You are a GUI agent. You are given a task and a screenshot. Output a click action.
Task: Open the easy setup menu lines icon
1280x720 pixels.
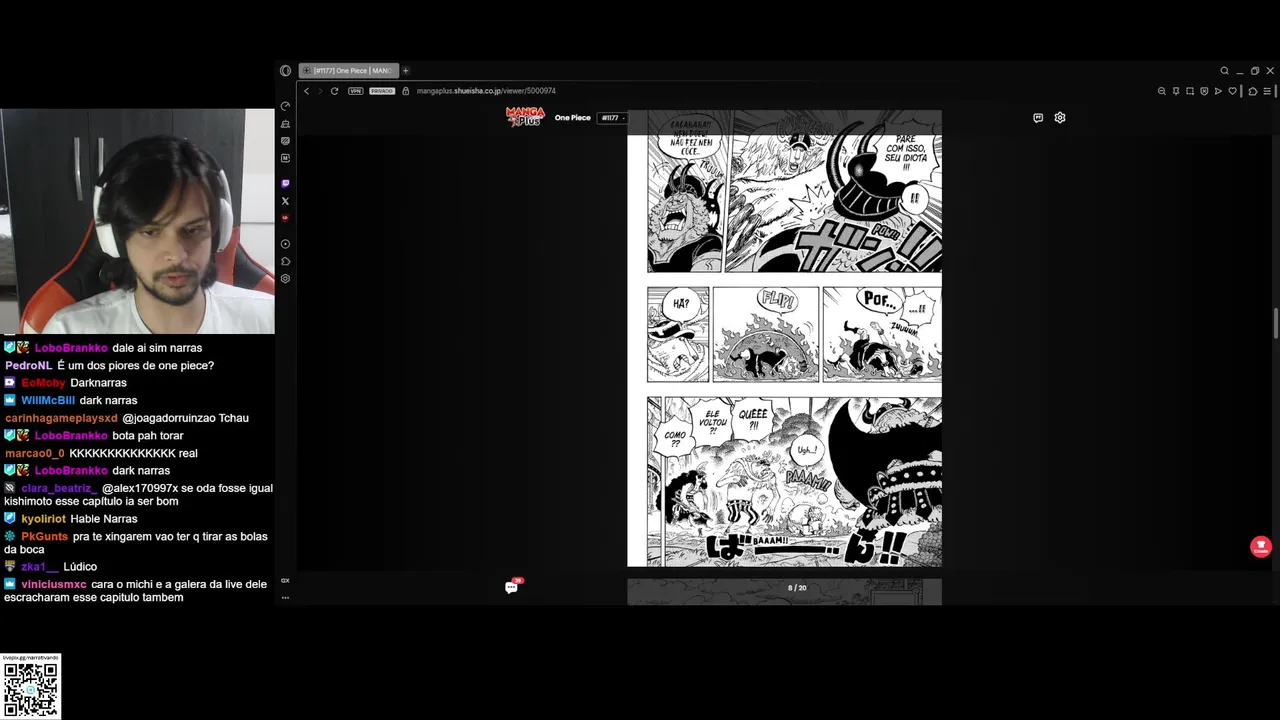click(x=1267, y=91)
